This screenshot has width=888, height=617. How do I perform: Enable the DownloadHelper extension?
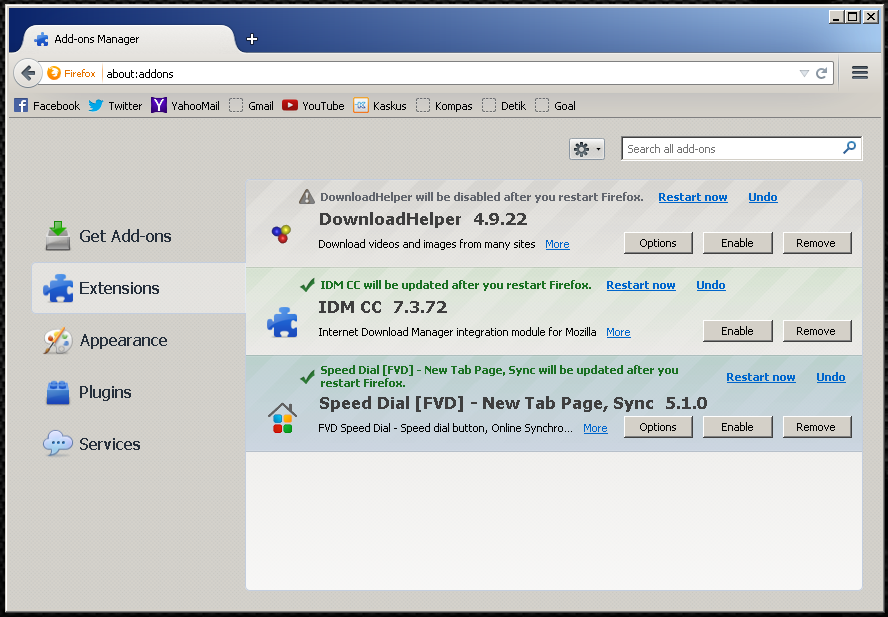pyautogui.click(x=737, y=243)
